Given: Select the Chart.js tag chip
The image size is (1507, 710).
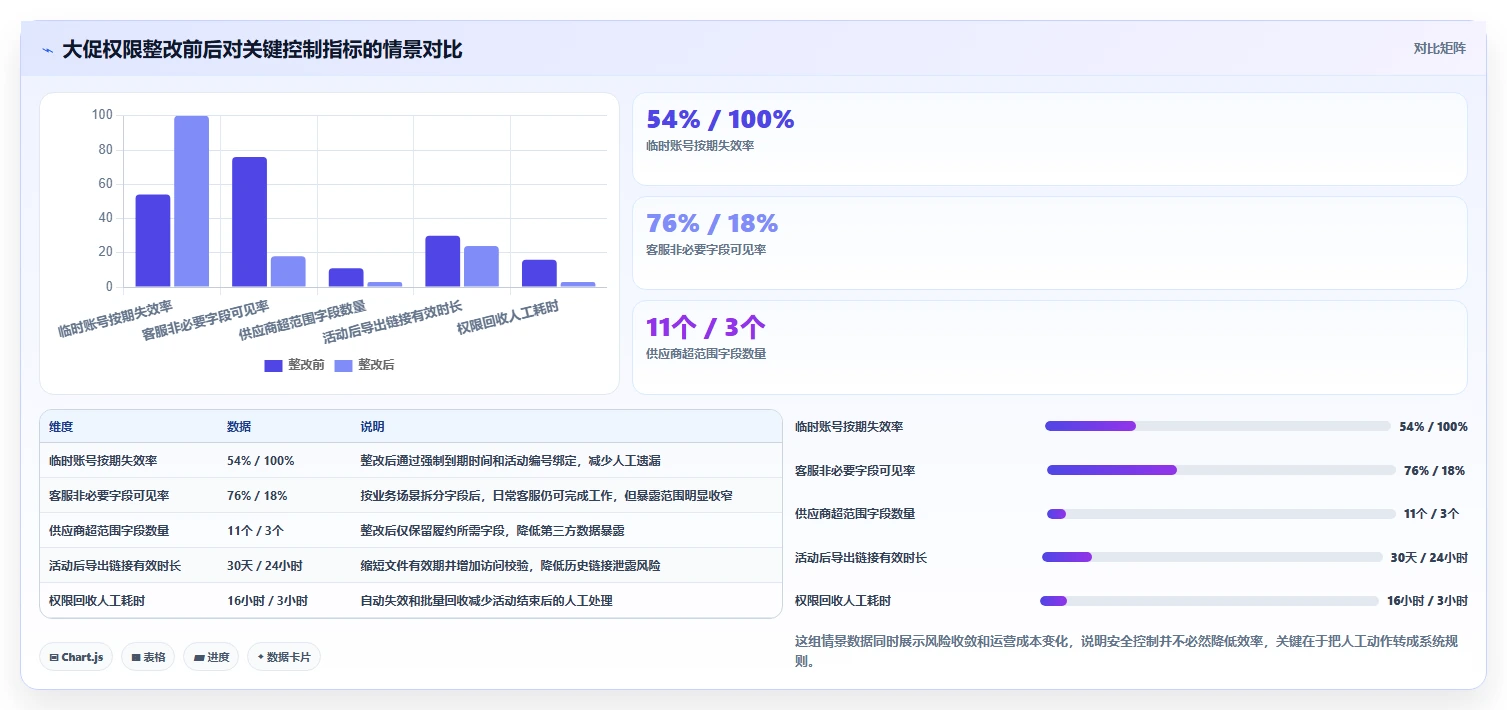Looking at the screenshot, I should click(x=76, y=657).
